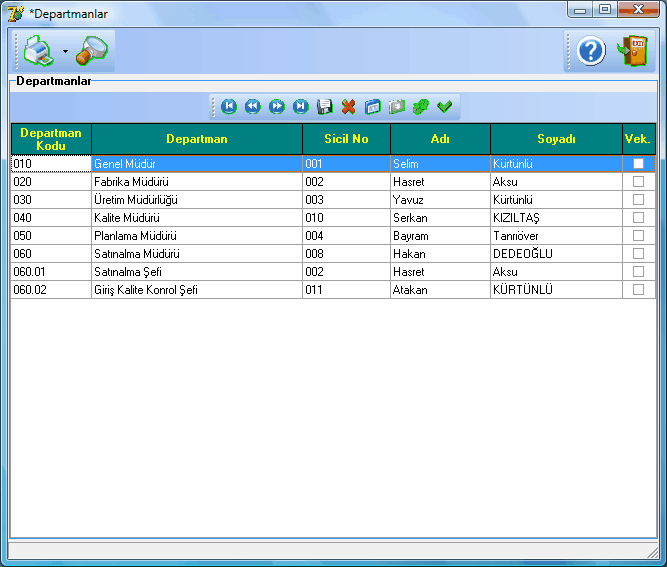Go to the next record
The height and width of the screenshot is (567, 667).
click(x=277, y=106)
